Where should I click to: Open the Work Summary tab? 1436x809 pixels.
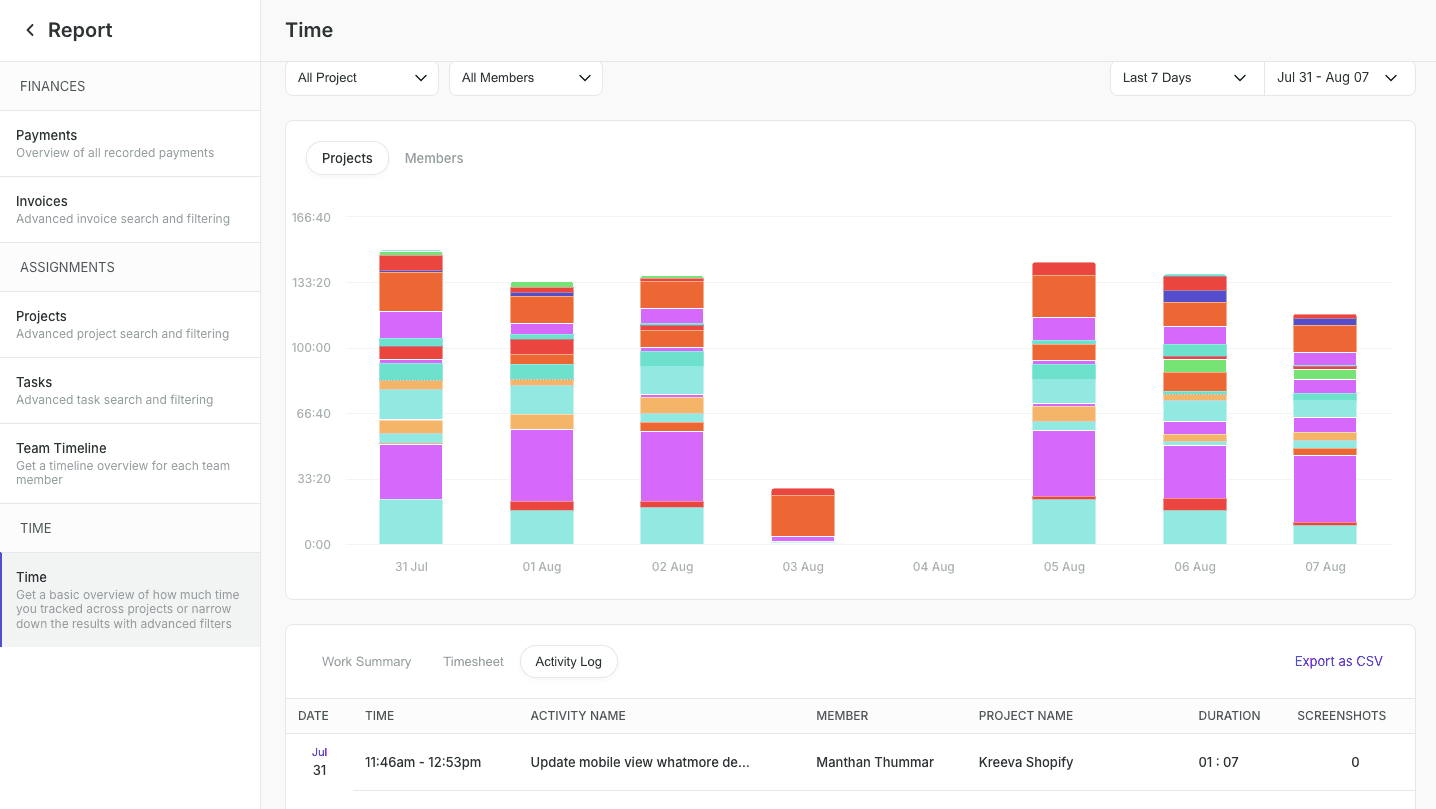pyautogui.click(x=366, y=661)
